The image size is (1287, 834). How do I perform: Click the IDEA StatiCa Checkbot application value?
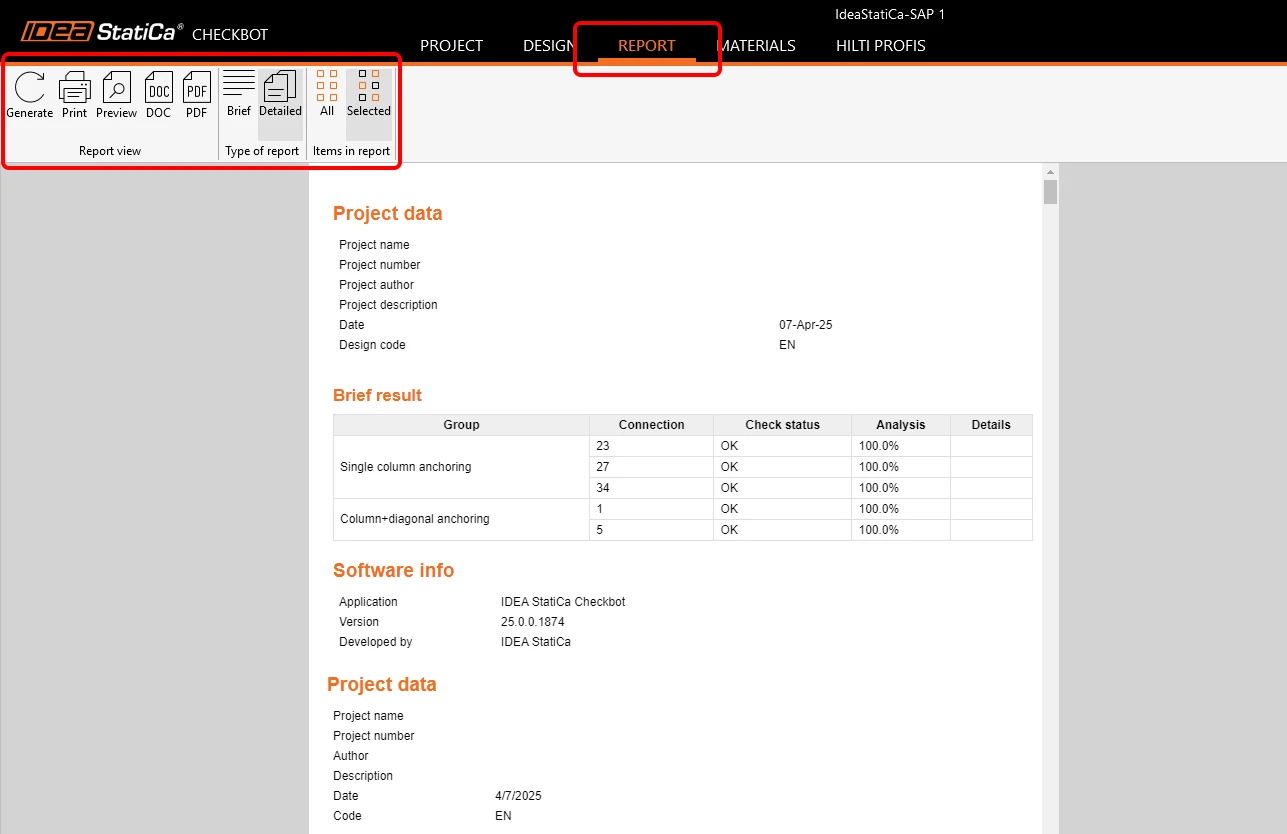pos(563,602)
